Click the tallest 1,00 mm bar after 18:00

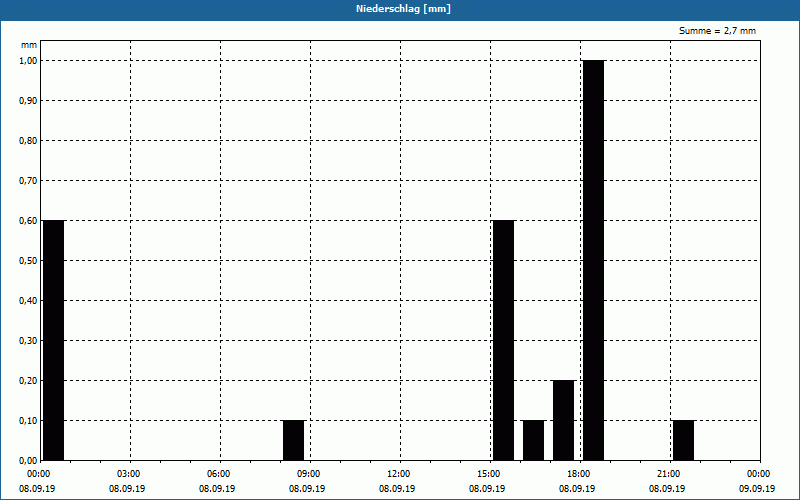click(x=593, y=260)
